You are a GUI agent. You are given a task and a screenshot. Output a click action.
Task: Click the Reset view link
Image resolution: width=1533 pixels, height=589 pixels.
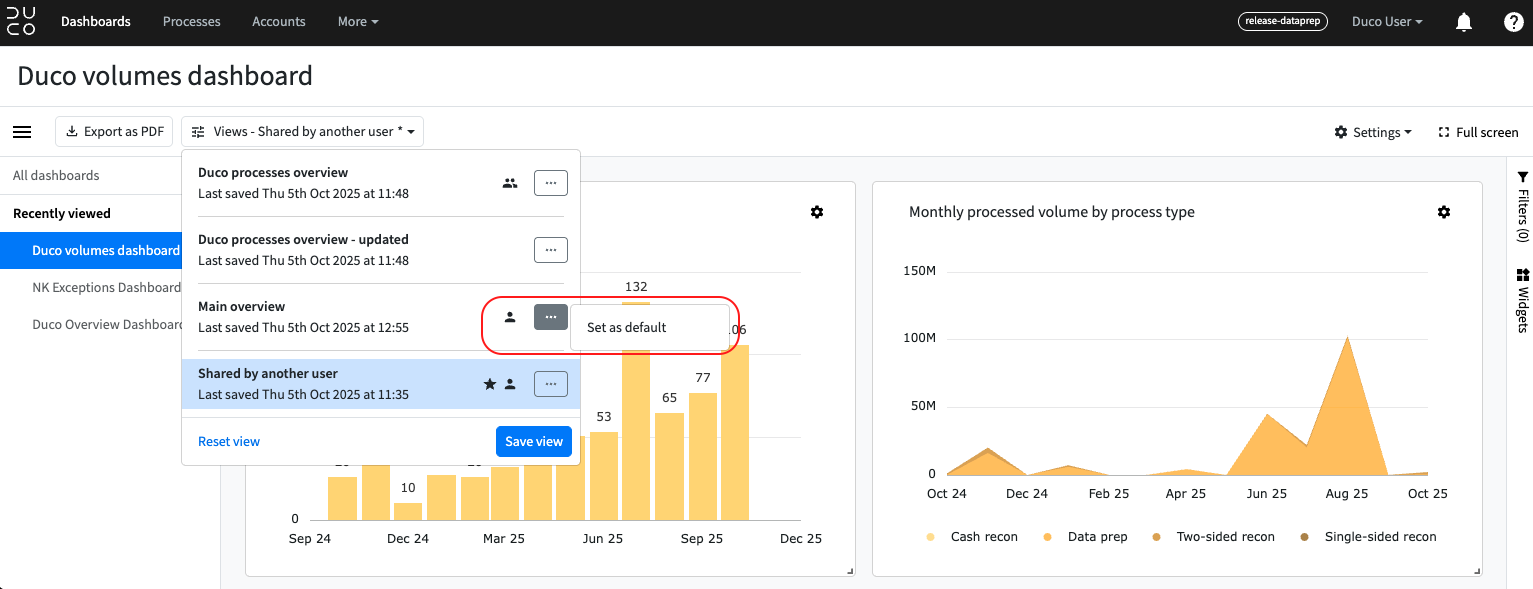[229, 442]
